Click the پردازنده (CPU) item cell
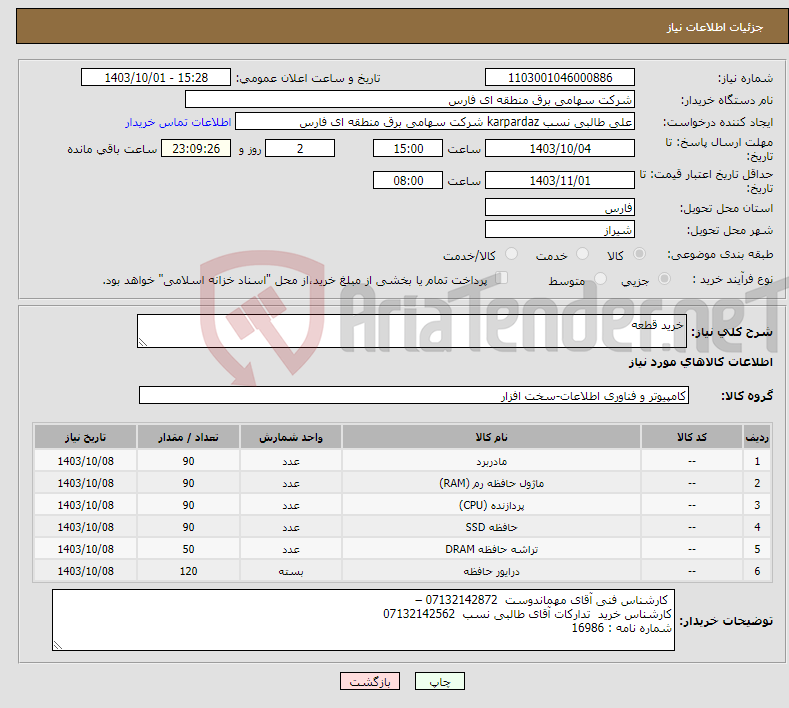Viewport: 789px width, 708px height. click(491, 505)
